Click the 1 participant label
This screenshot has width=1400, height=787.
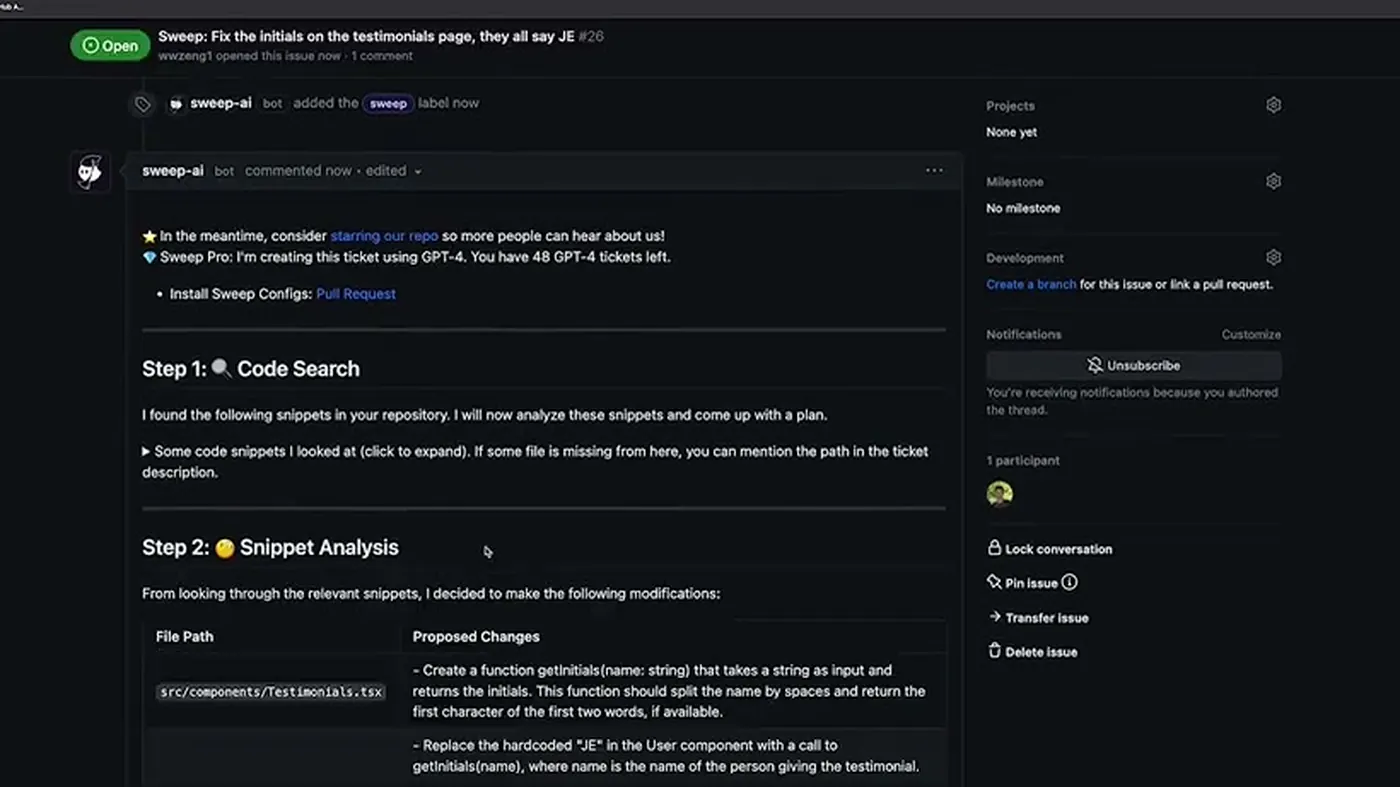pyautogui.click(x=1023, y=461)
